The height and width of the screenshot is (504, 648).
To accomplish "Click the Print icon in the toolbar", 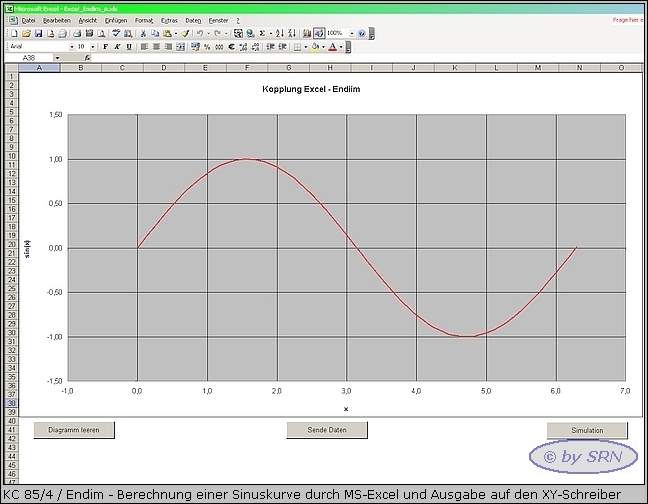I will [77, 33].
